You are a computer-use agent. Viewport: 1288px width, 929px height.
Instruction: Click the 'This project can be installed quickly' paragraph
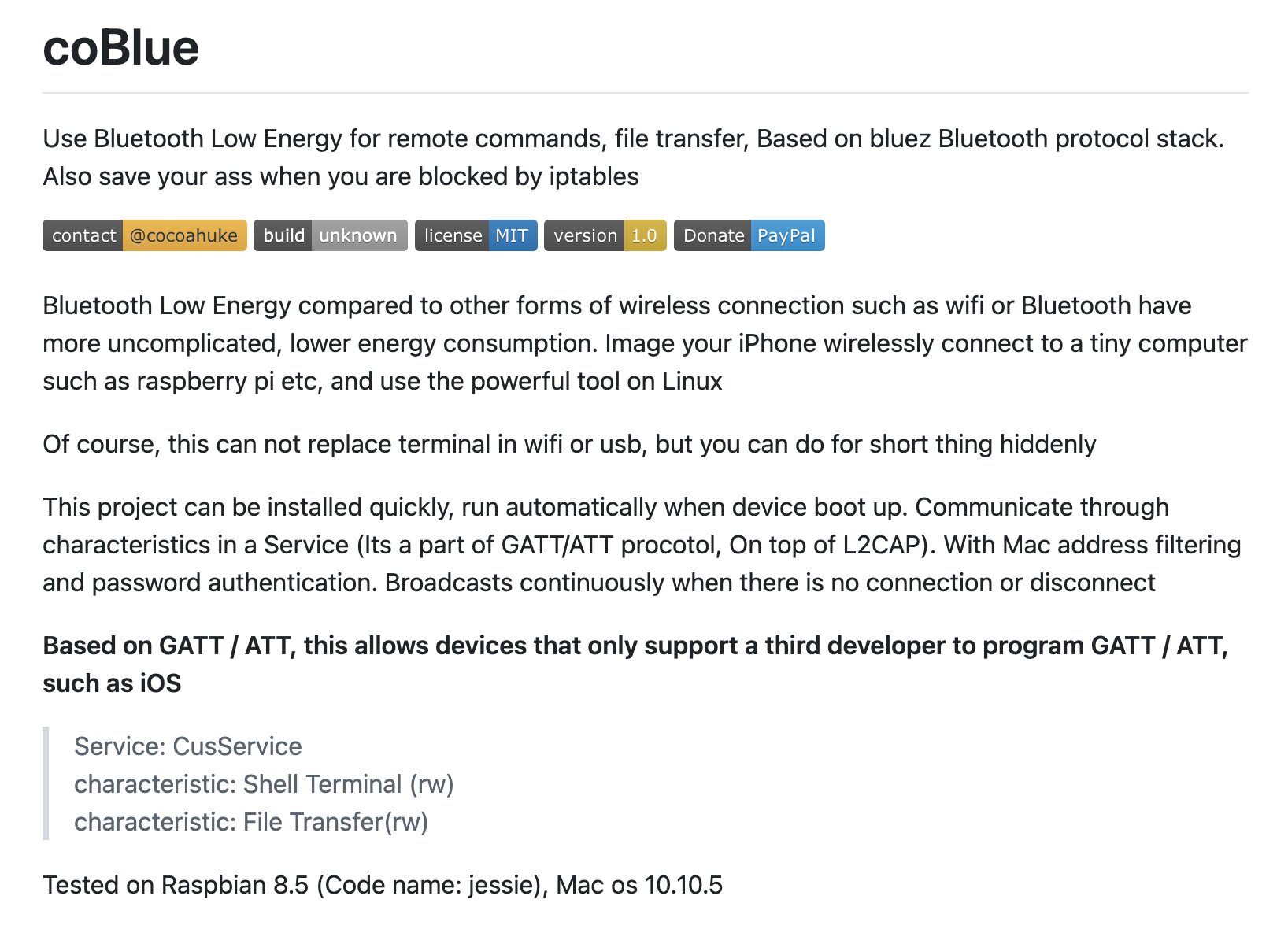tap(642, 545)
